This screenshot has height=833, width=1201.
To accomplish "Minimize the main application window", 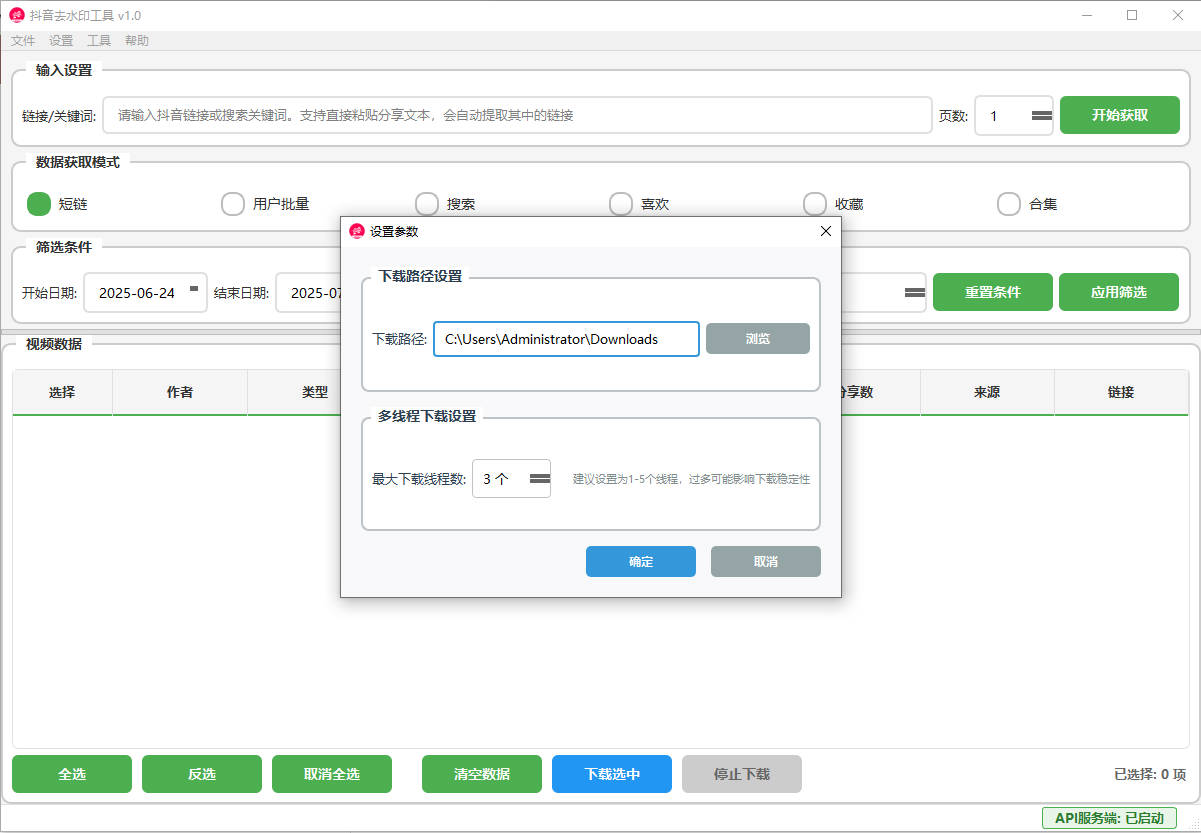I will point(1086,15).
